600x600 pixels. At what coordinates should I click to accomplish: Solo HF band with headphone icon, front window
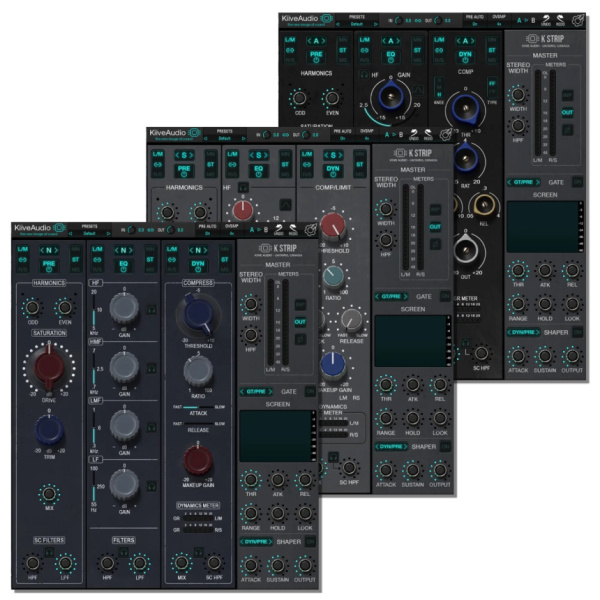click(152, 309)
